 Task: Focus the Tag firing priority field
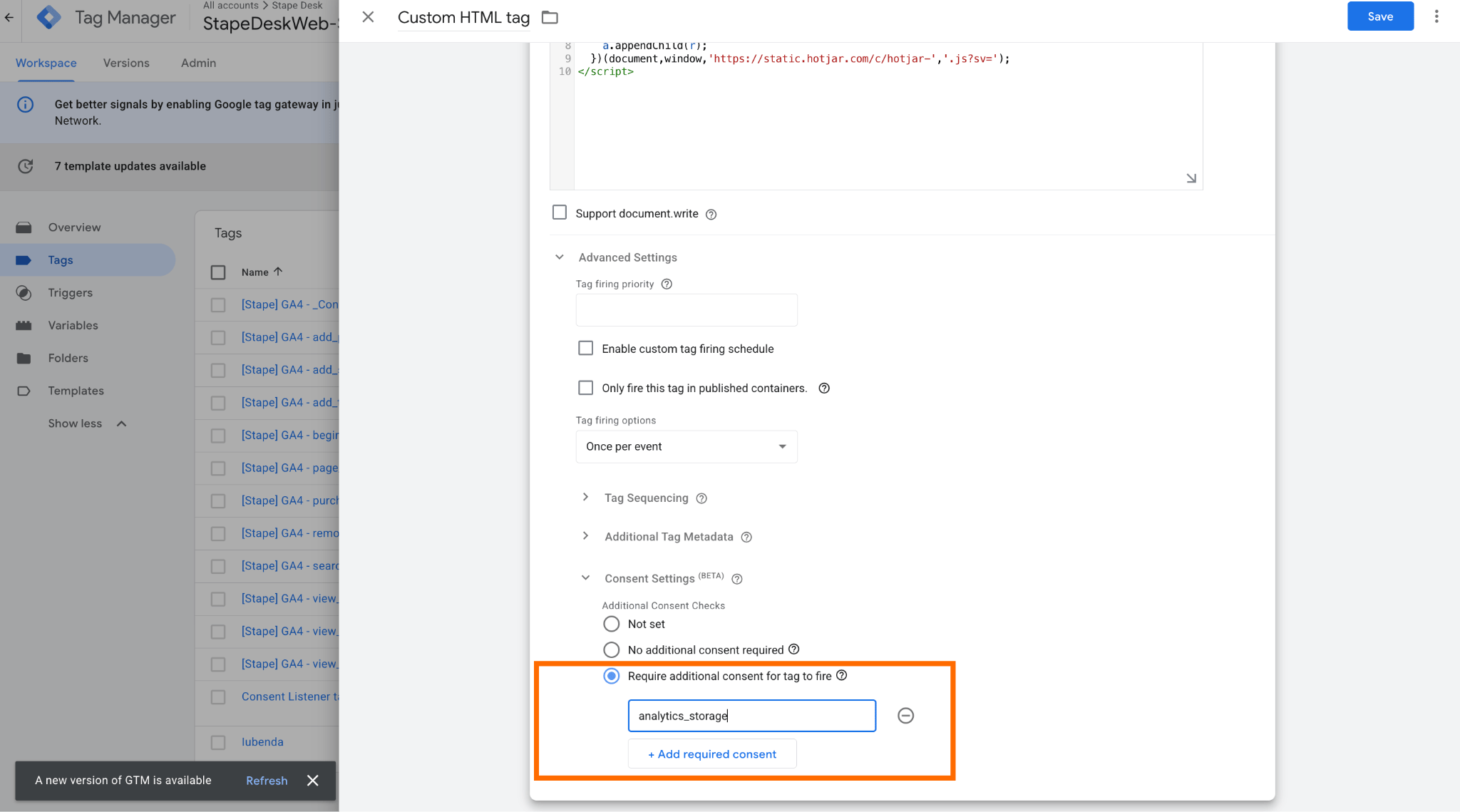click(x=687, y=310)
